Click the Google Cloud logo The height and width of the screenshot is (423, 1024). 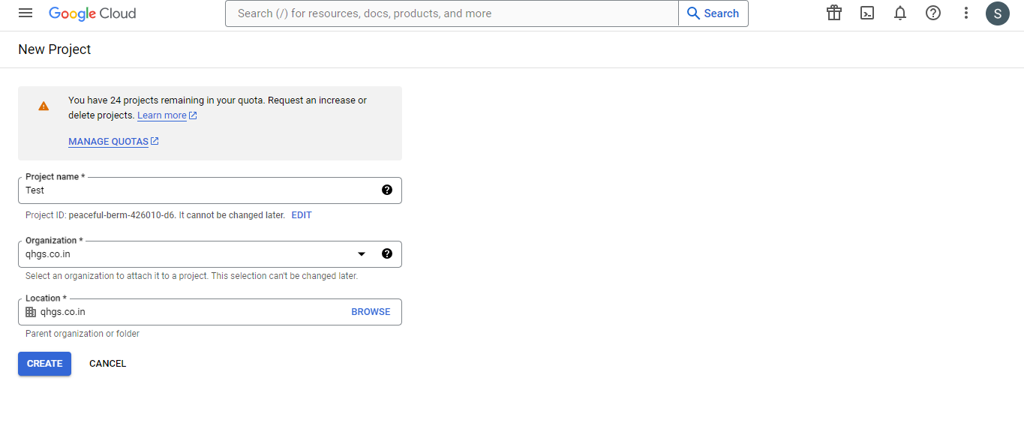[92, 14]
